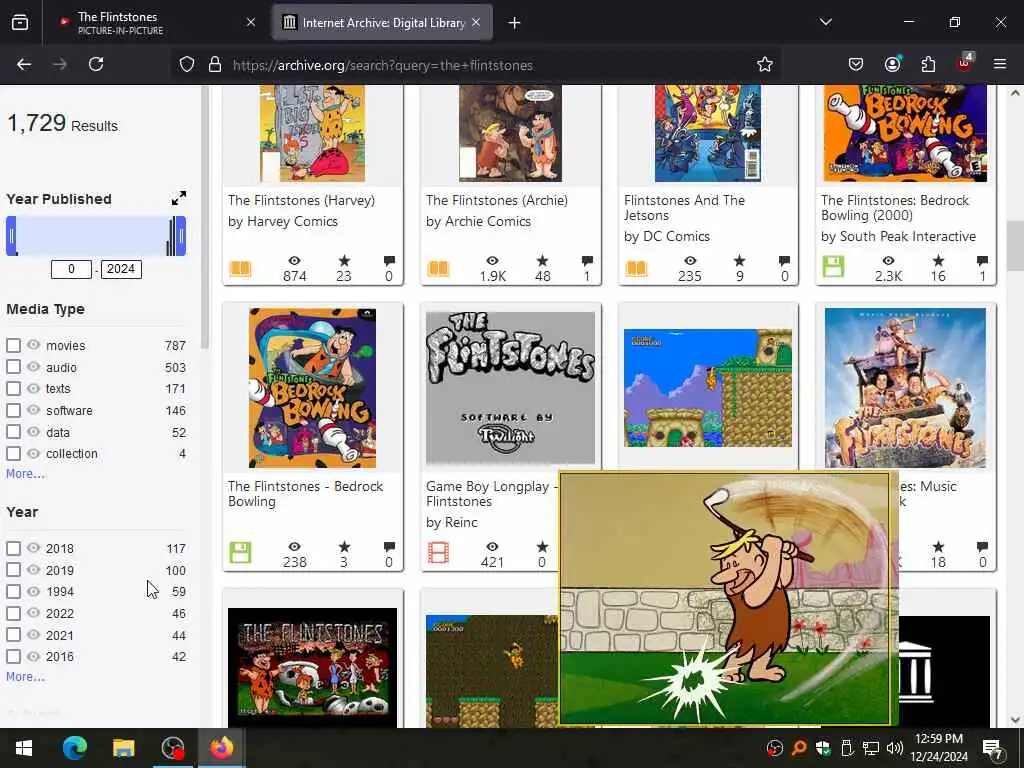The width and height of the screenshot is (1024, 768).
Task: Check the 2018 year checkbox
Action: [13, 548]
